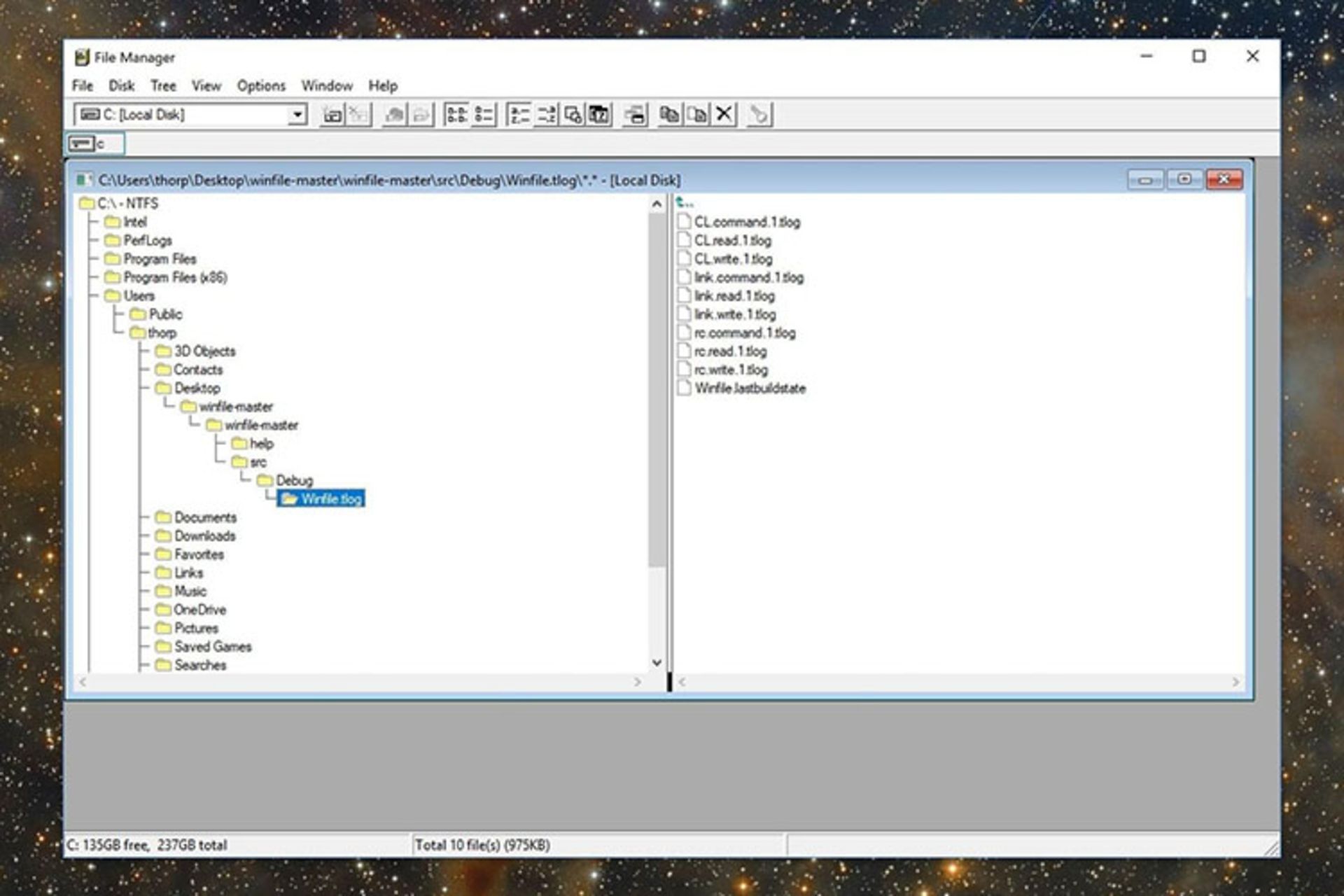Open the Options menu

coord(260,86)
